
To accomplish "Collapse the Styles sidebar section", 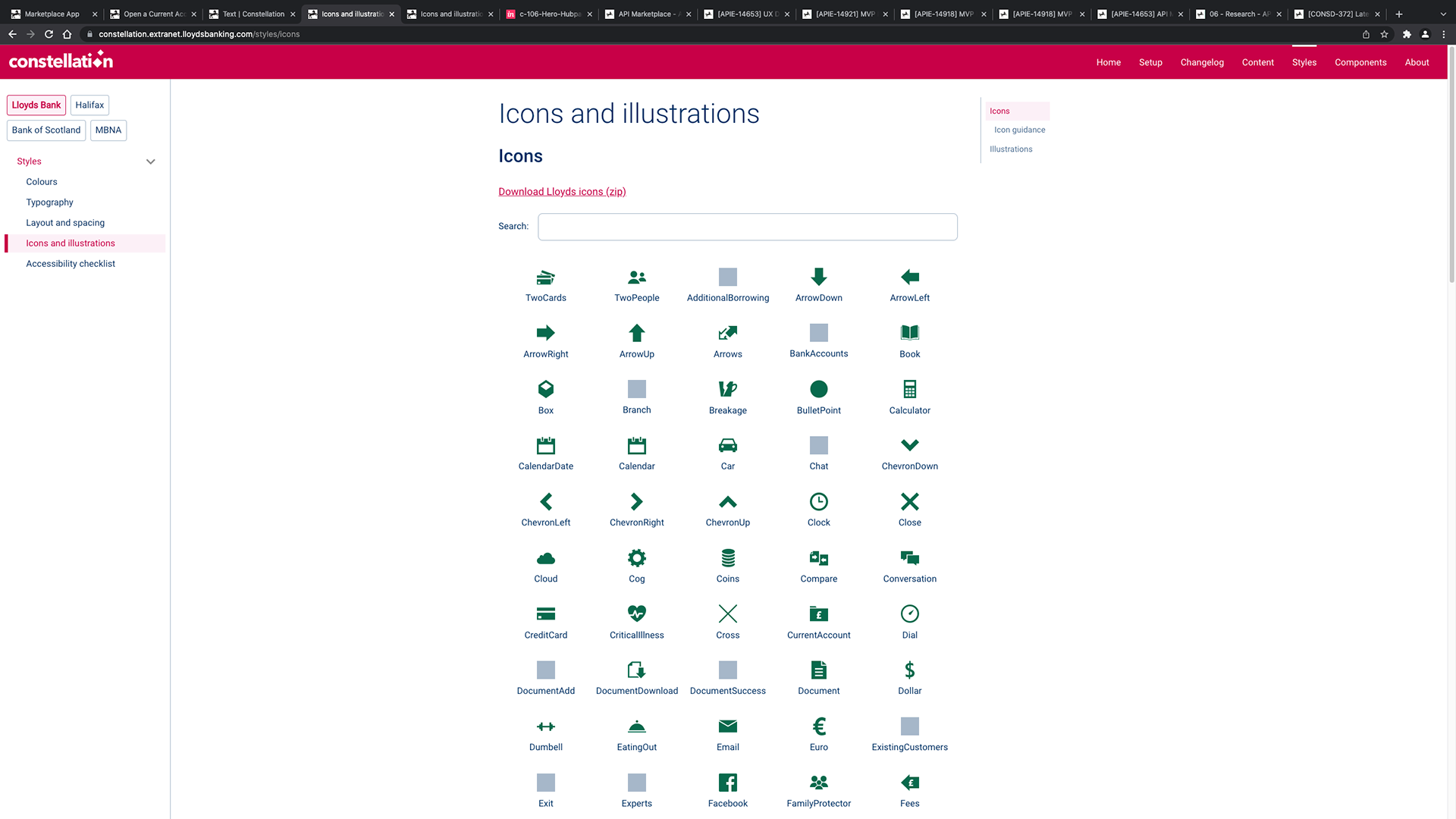I will click(150, 162).
